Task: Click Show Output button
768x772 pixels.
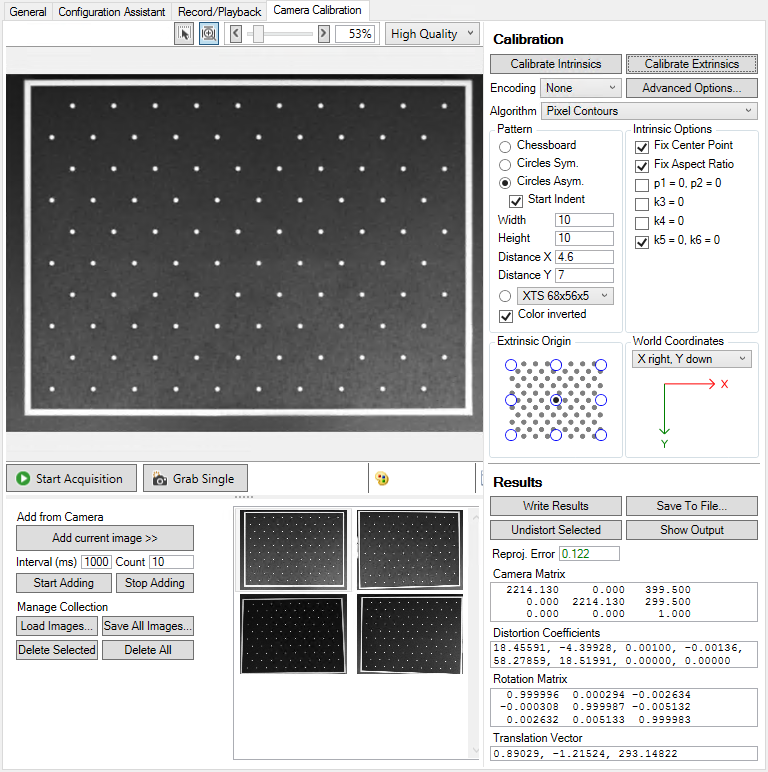Action: point(692,530)
